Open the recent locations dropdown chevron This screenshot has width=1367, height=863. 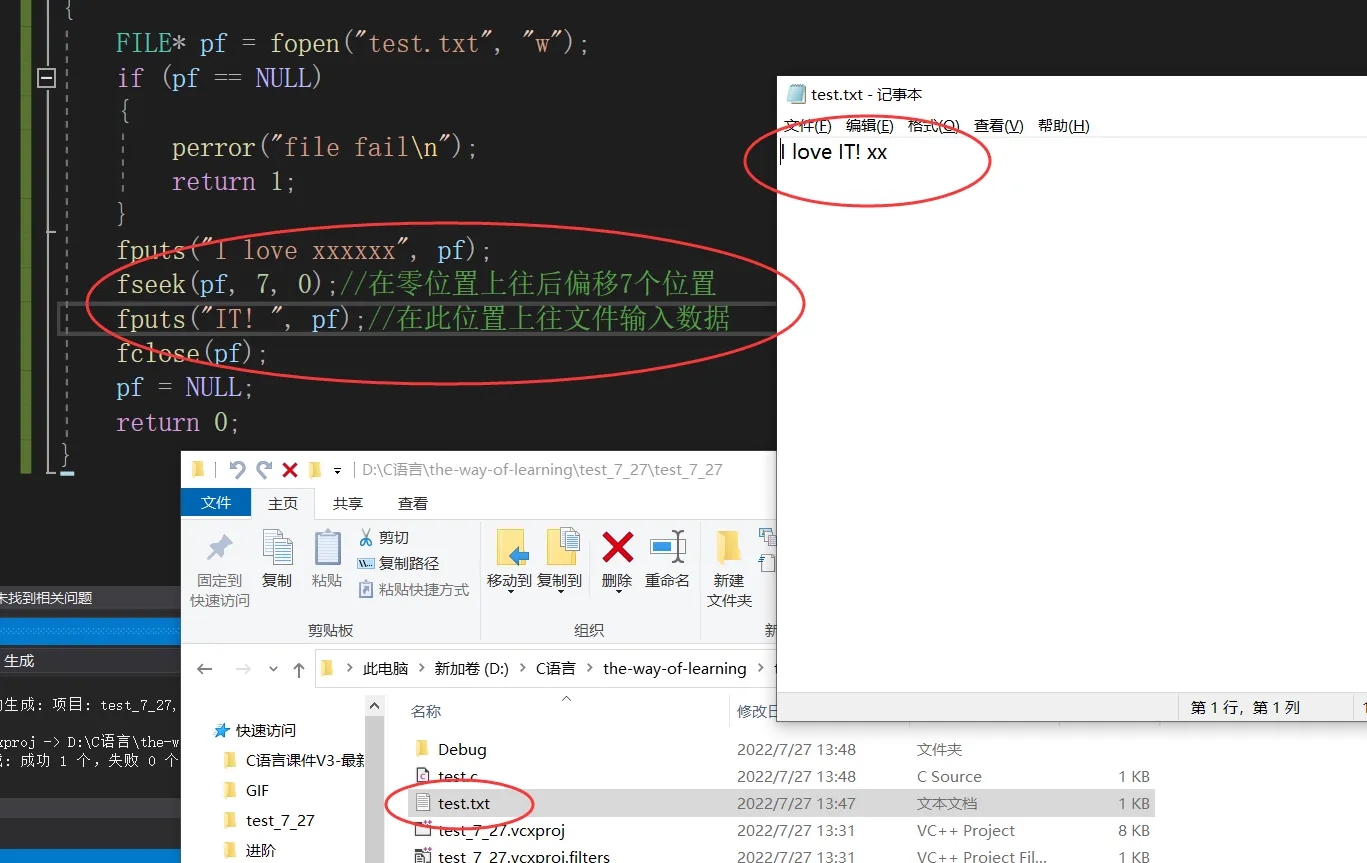273,670
